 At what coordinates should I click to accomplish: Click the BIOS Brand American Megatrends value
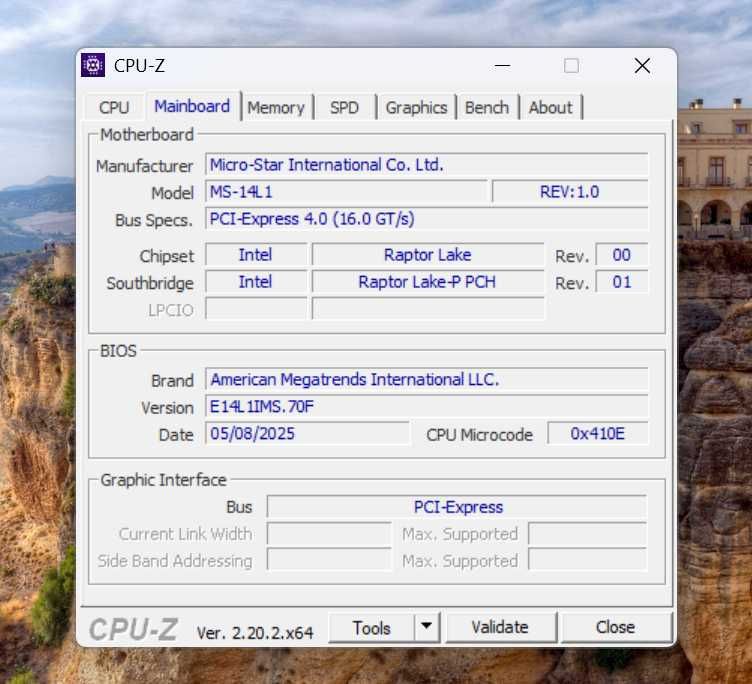[426, 379]
